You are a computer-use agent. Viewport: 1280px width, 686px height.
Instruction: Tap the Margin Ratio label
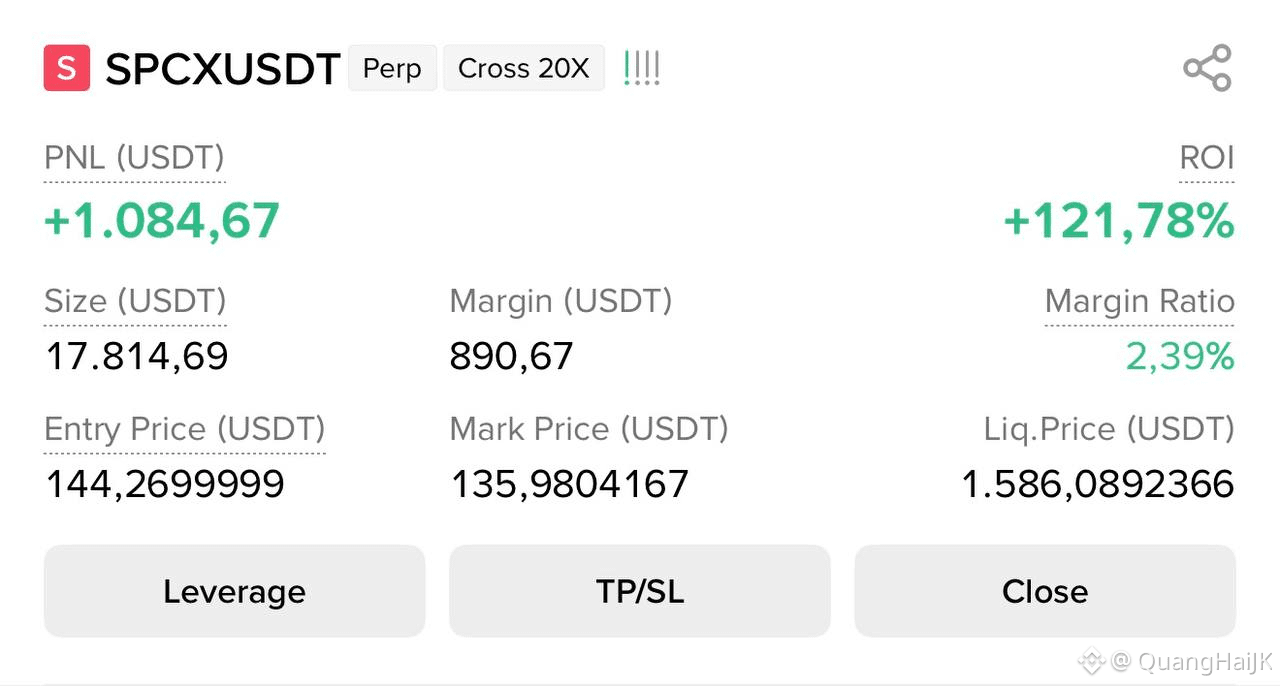tap(1140, 301)
